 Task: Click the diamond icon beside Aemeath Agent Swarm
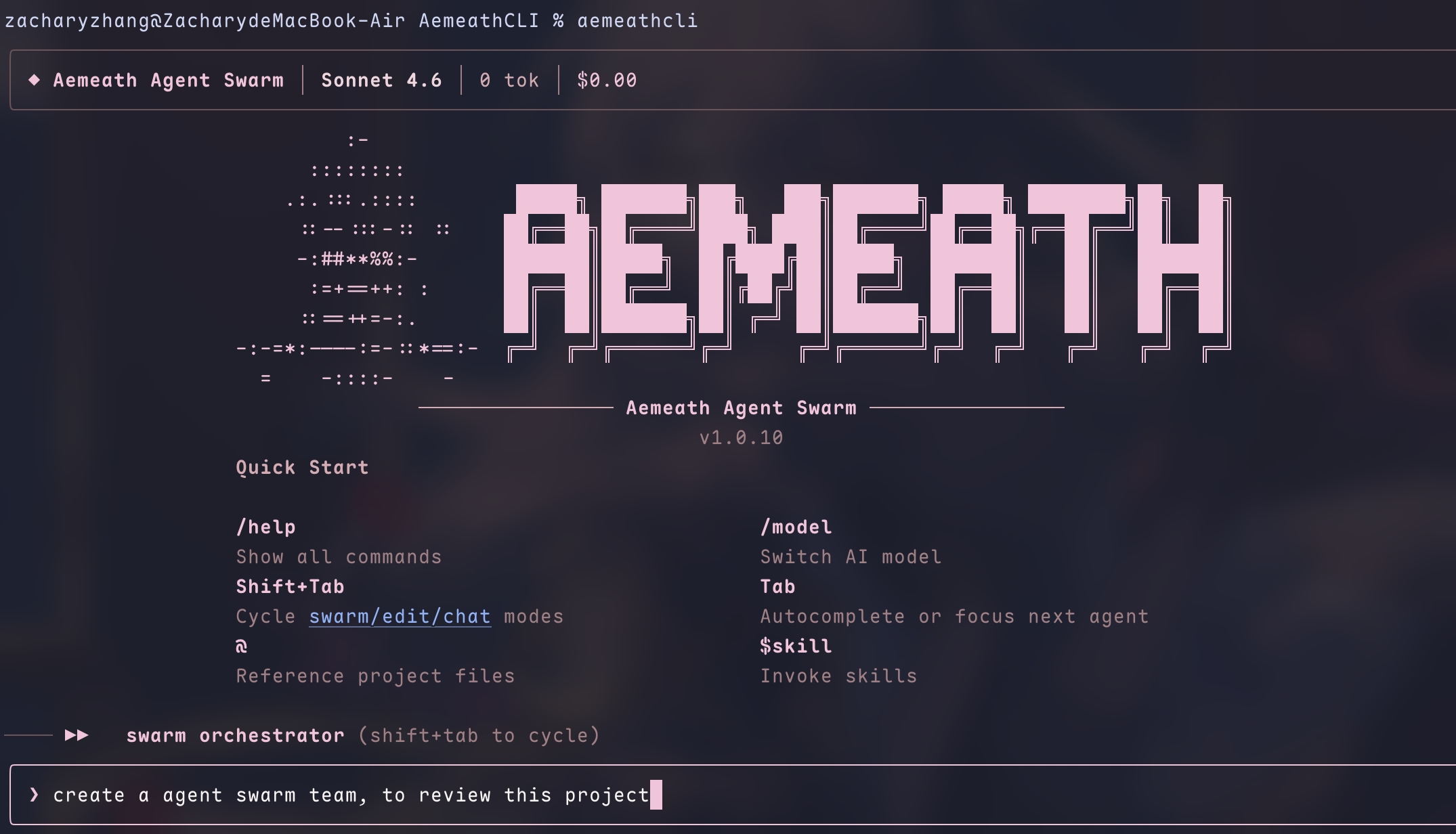coord(35,80)
